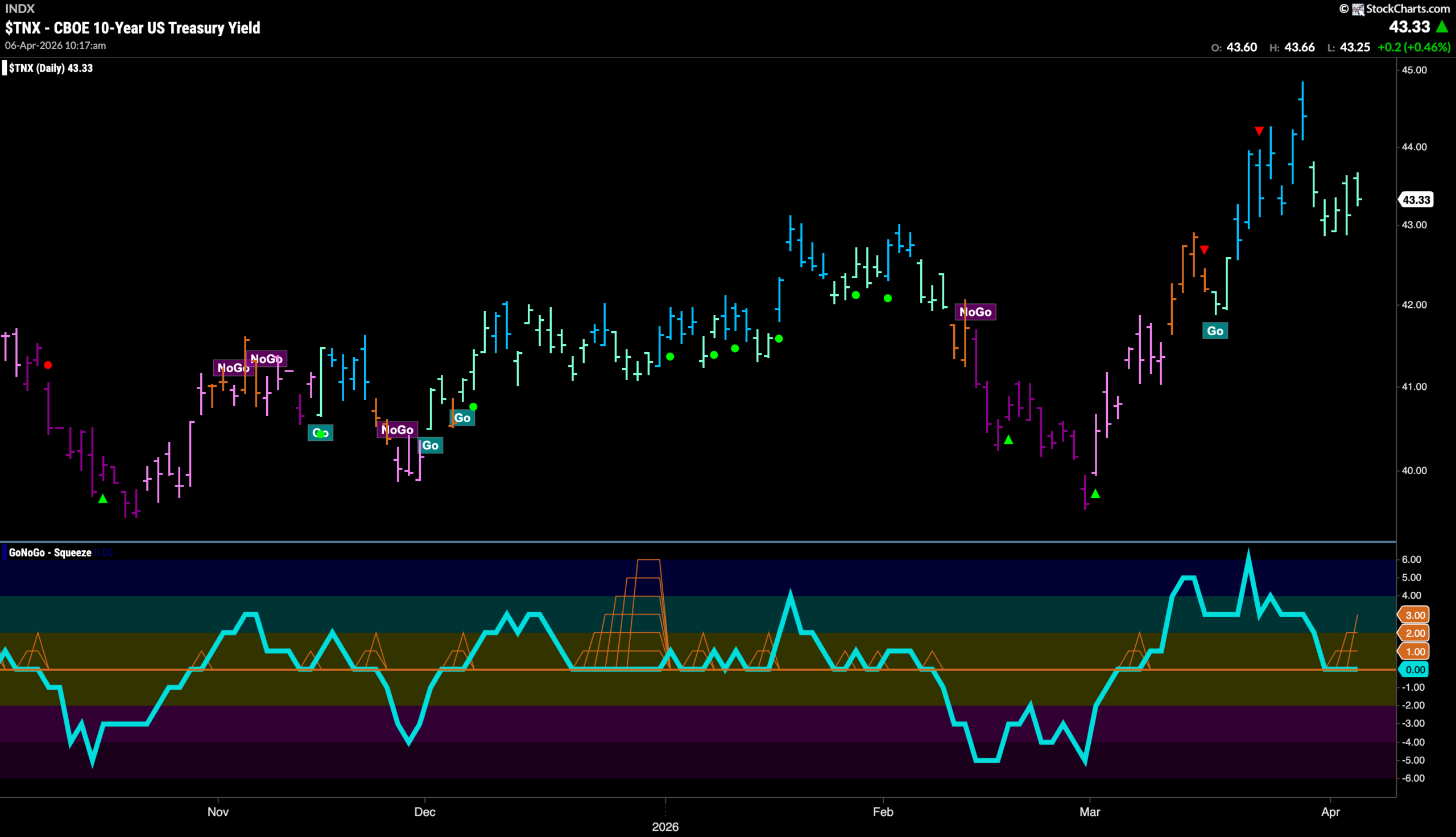This screenshot has height=837, width=1456.
Task: Click the Go flag in mid-November
Action: [321, 433]
